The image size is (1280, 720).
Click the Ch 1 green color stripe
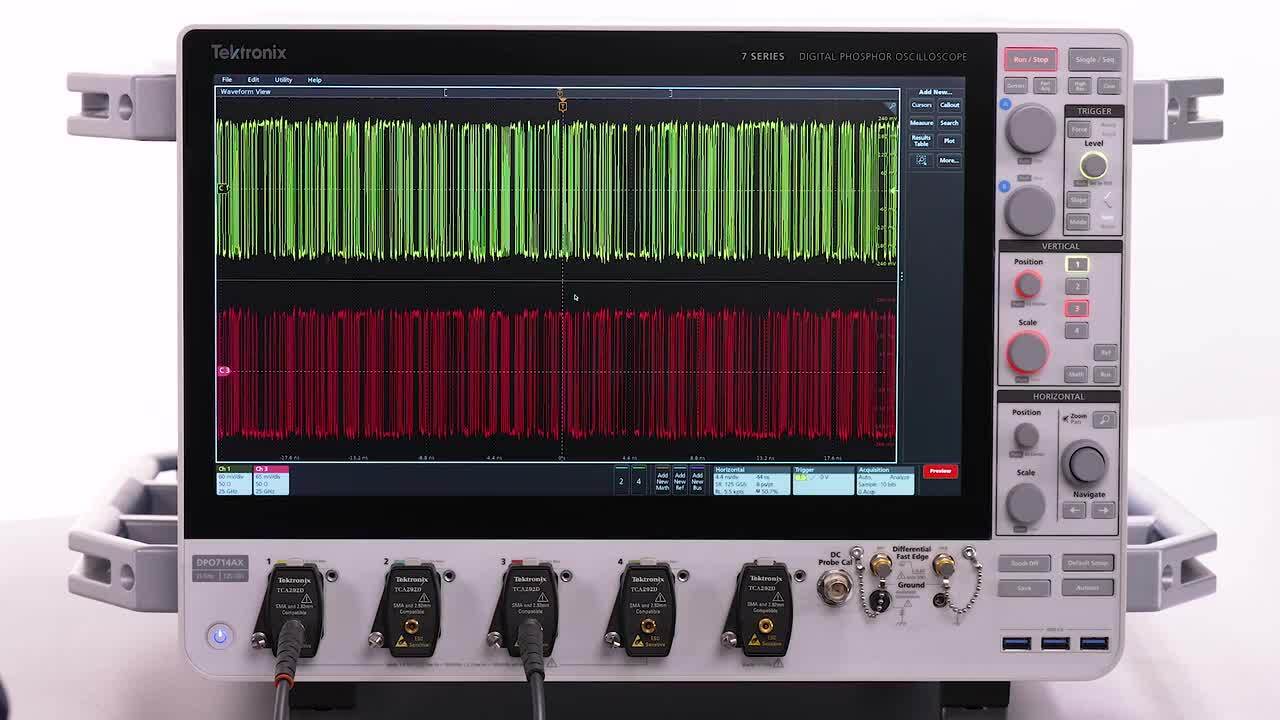pyautogui.click(x=232, y=469)
